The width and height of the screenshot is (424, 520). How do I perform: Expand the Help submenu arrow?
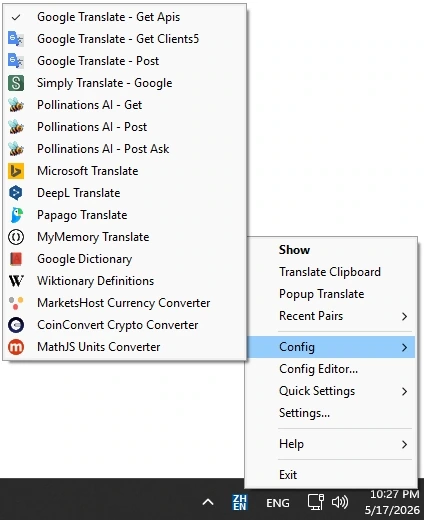tap(404, 444)
